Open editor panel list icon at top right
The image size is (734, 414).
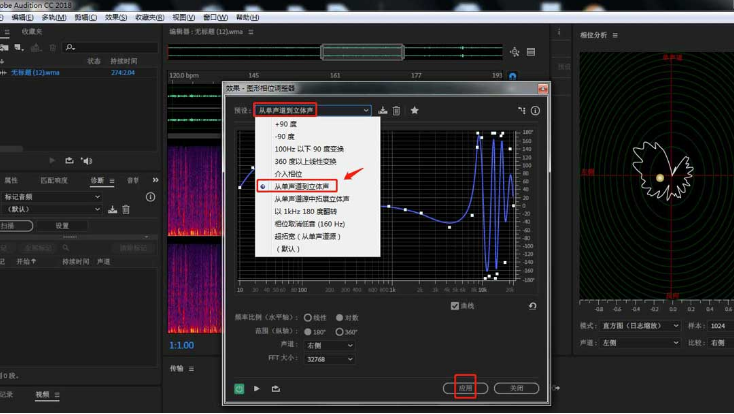[x=531, y=52]
